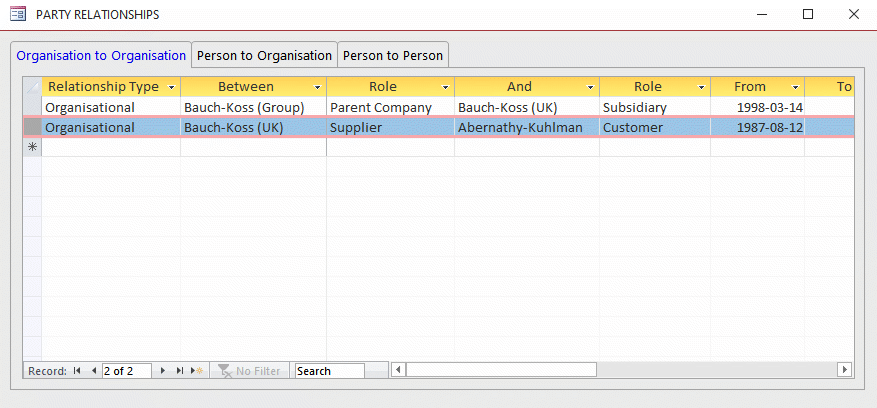
Task: Go to the first record
Action: [x=77, y=371]
